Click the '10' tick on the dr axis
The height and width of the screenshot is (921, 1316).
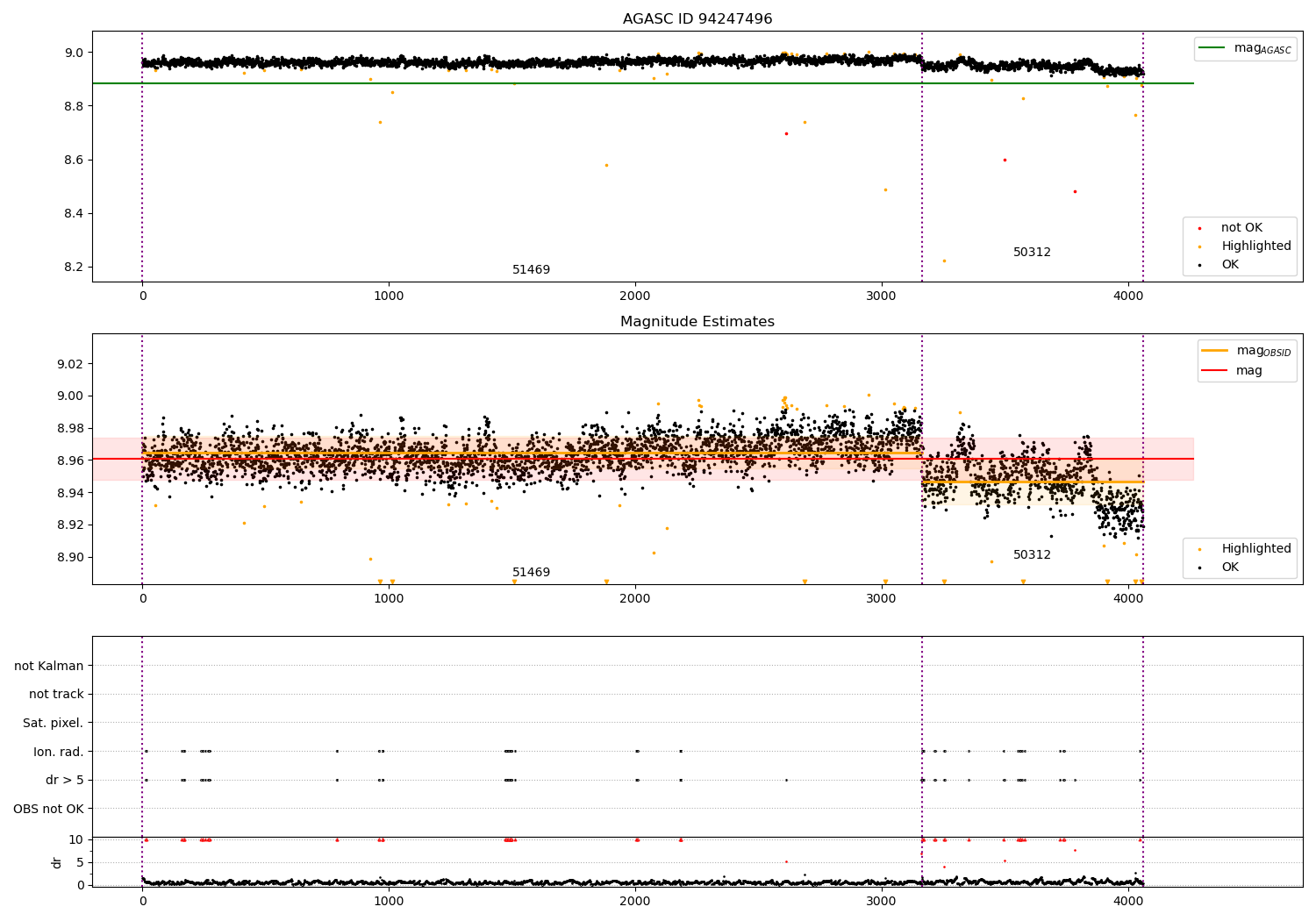pos(76,840)
